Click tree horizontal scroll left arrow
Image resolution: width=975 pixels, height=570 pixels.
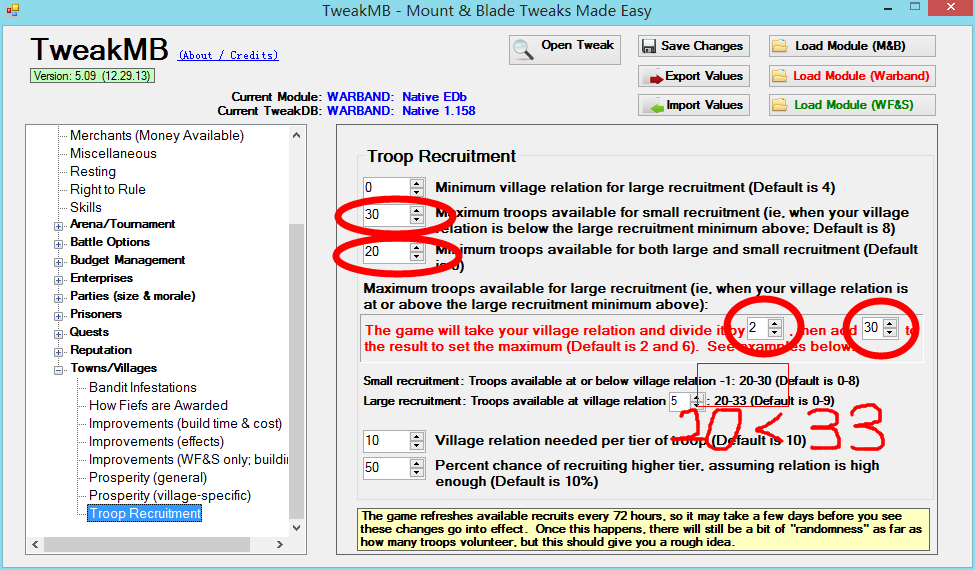coord(35,544)
